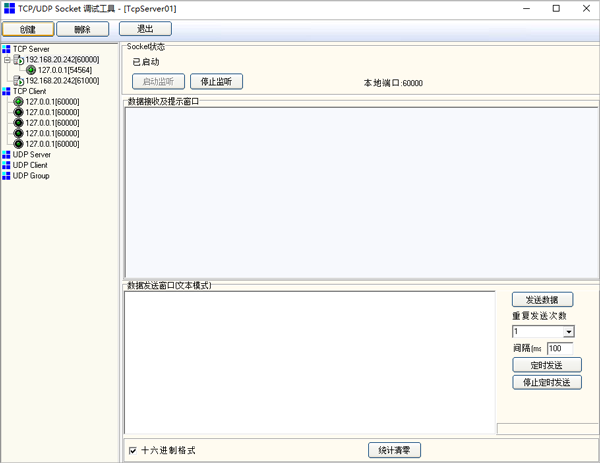This screenshot has height=463, width=600.
Task: Select the fifth TCP Client 127.0.0.1[60000] icon
Action: 18,144
